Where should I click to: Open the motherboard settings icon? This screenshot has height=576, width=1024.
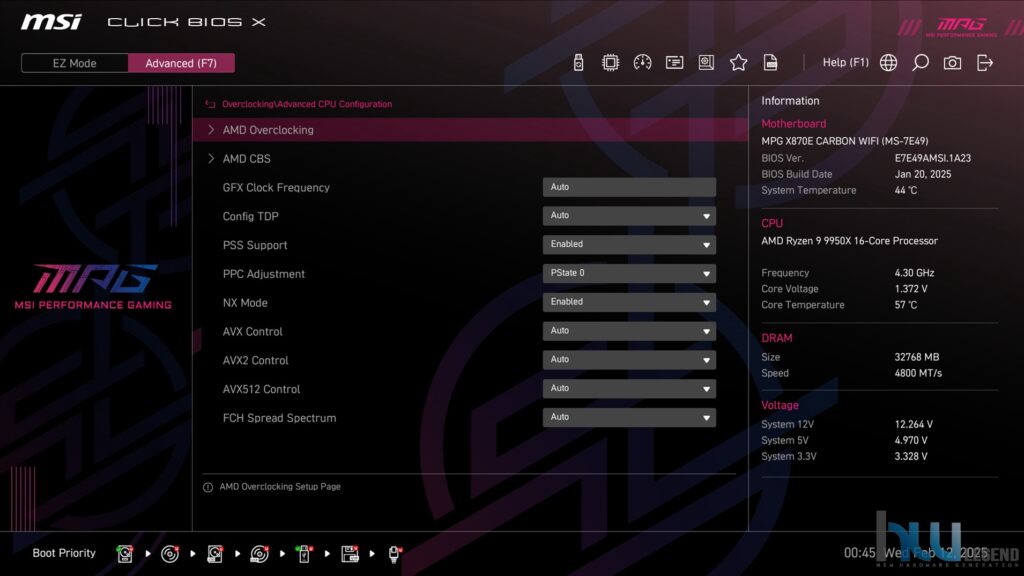pyautogui.click(x=706, y=63)
